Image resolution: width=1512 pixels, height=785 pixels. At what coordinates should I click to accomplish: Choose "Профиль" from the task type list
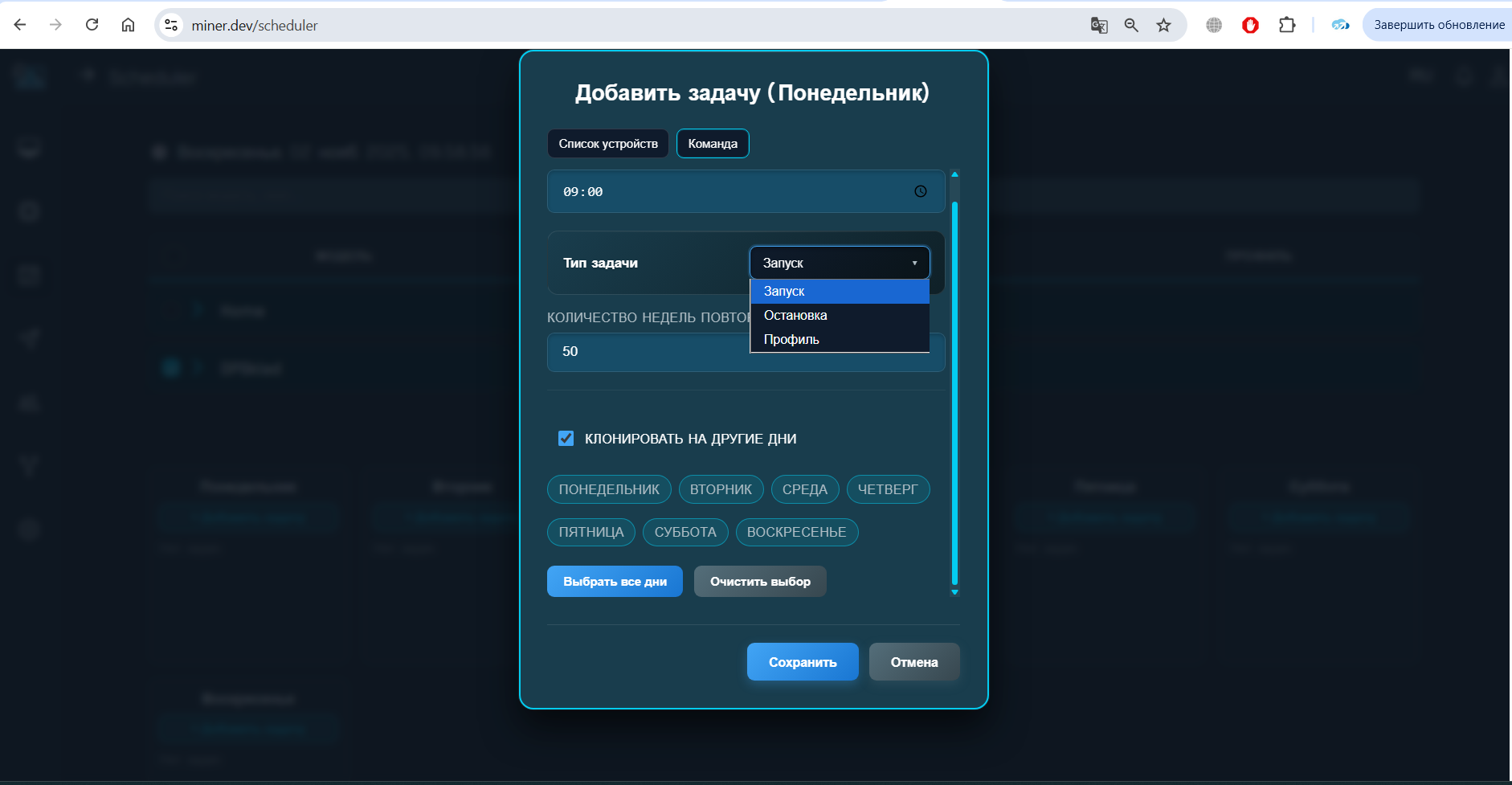pos(840,339)
